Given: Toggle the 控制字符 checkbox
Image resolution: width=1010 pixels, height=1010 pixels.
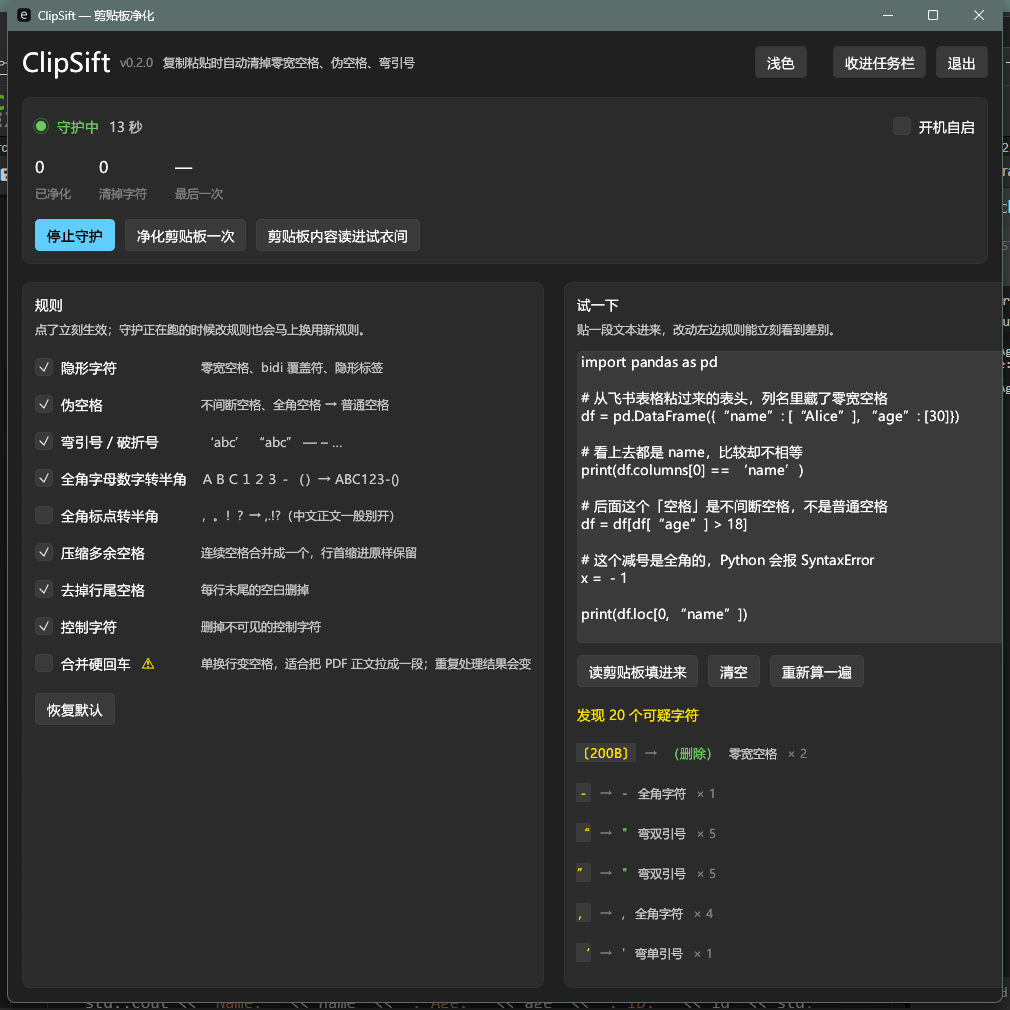Looking at the screenshot, I should (44, 626).
